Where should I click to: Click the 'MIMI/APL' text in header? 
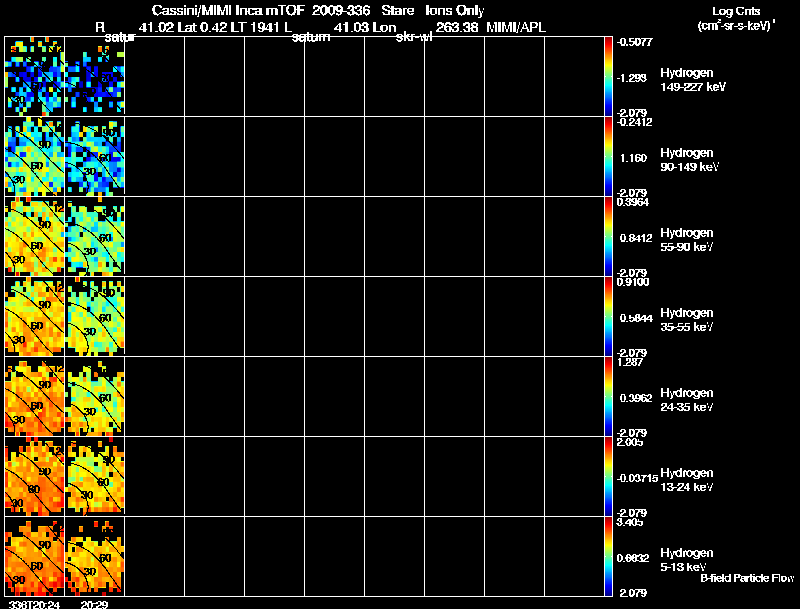[516, 28]
